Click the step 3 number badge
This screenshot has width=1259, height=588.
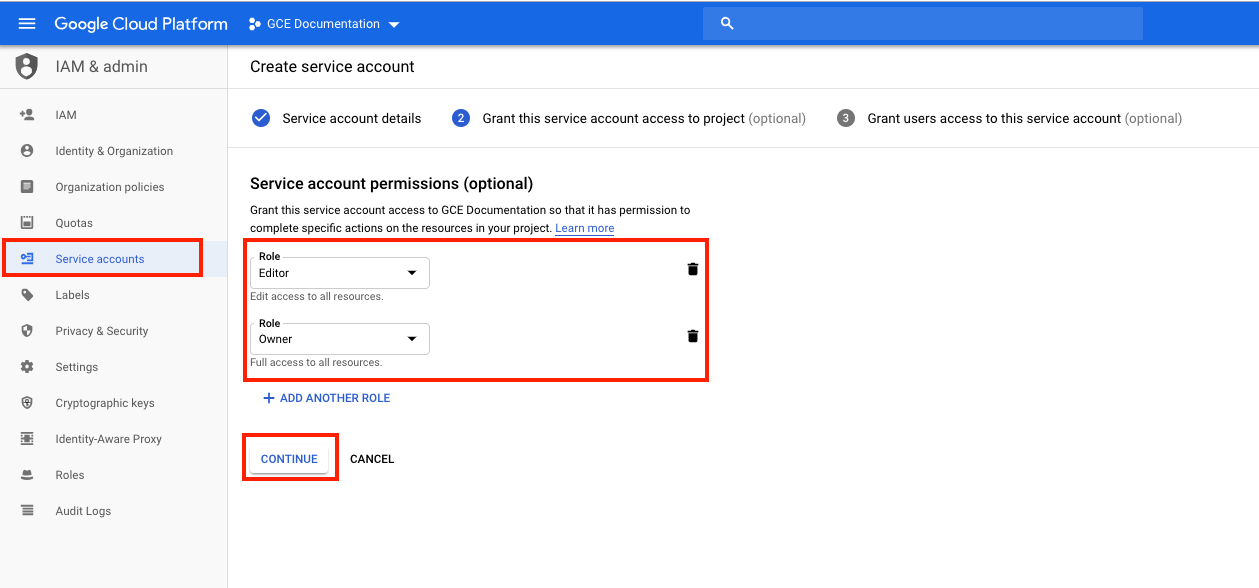click(846, 118)
